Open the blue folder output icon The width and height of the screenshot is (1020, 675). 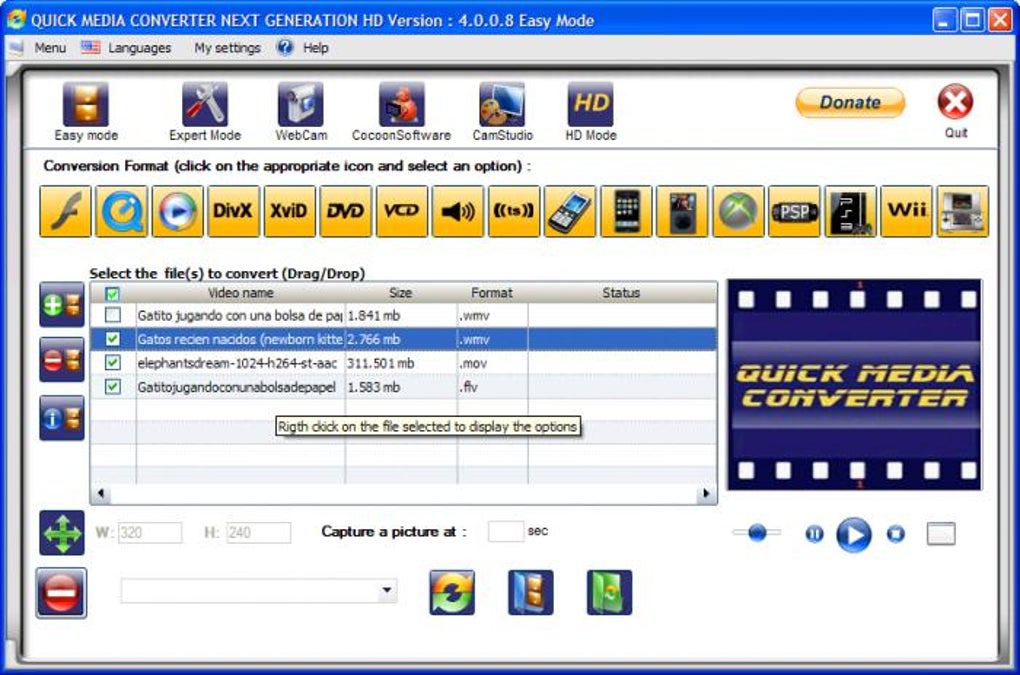point(531,592)
